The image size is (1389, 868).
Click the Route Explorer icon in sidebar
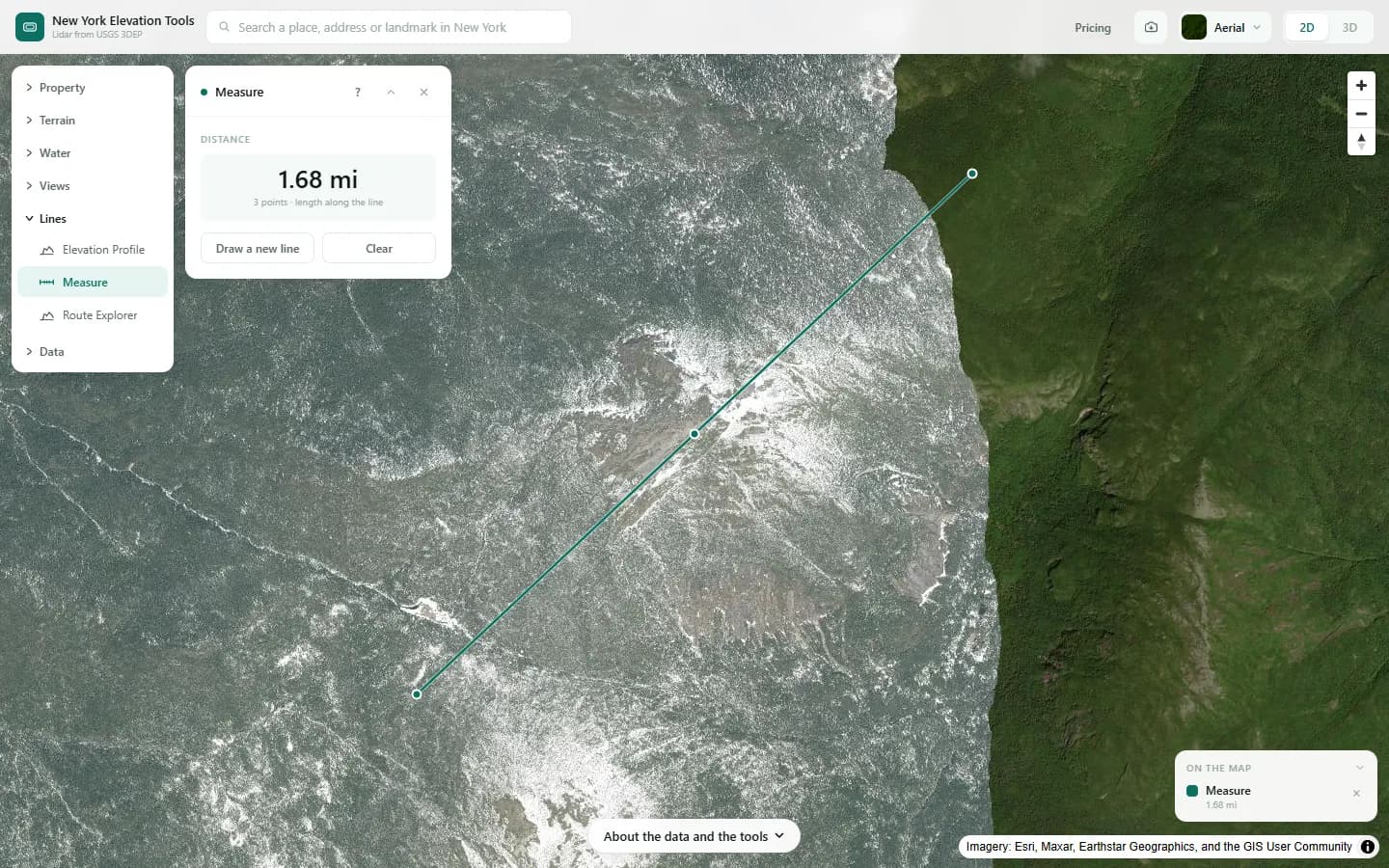[x=47, y=315]
